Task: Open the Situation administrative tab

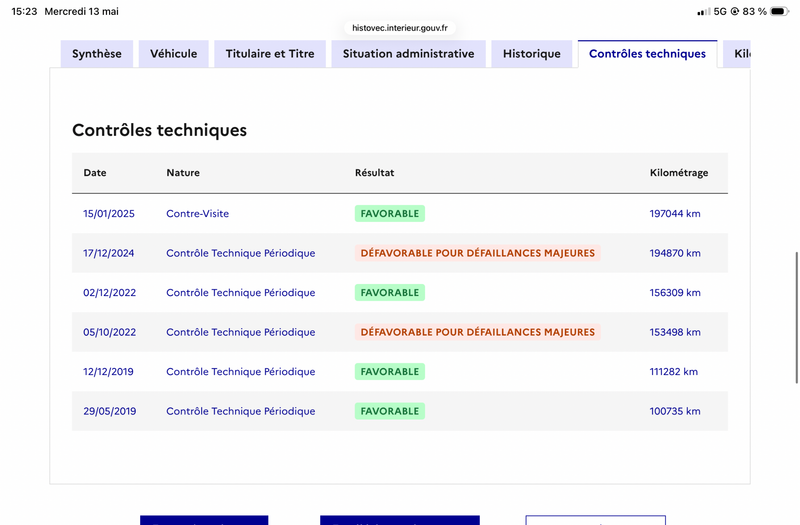Action: coord(409,54)
